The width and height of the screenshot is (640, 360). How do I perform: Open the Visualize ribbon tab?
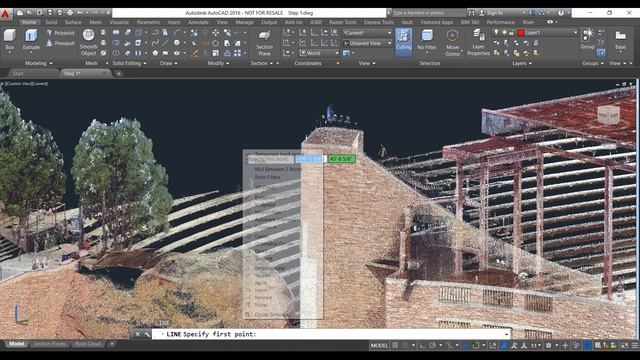point(119,22)
